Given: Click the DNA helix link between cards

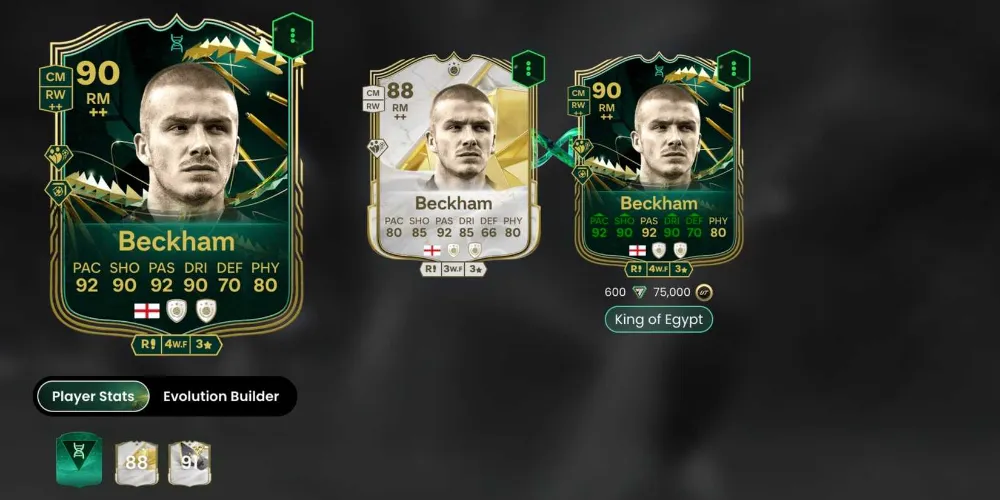Looking at the screenshot, I should pos(555,148).
